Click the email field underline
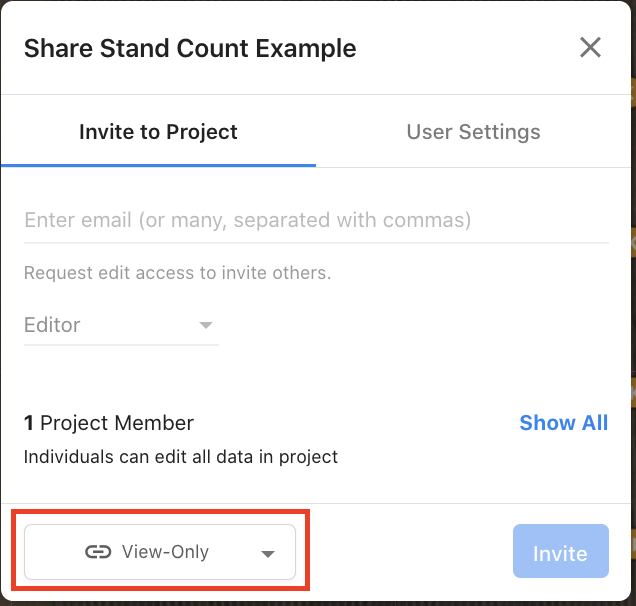 [x=316, y=243]
